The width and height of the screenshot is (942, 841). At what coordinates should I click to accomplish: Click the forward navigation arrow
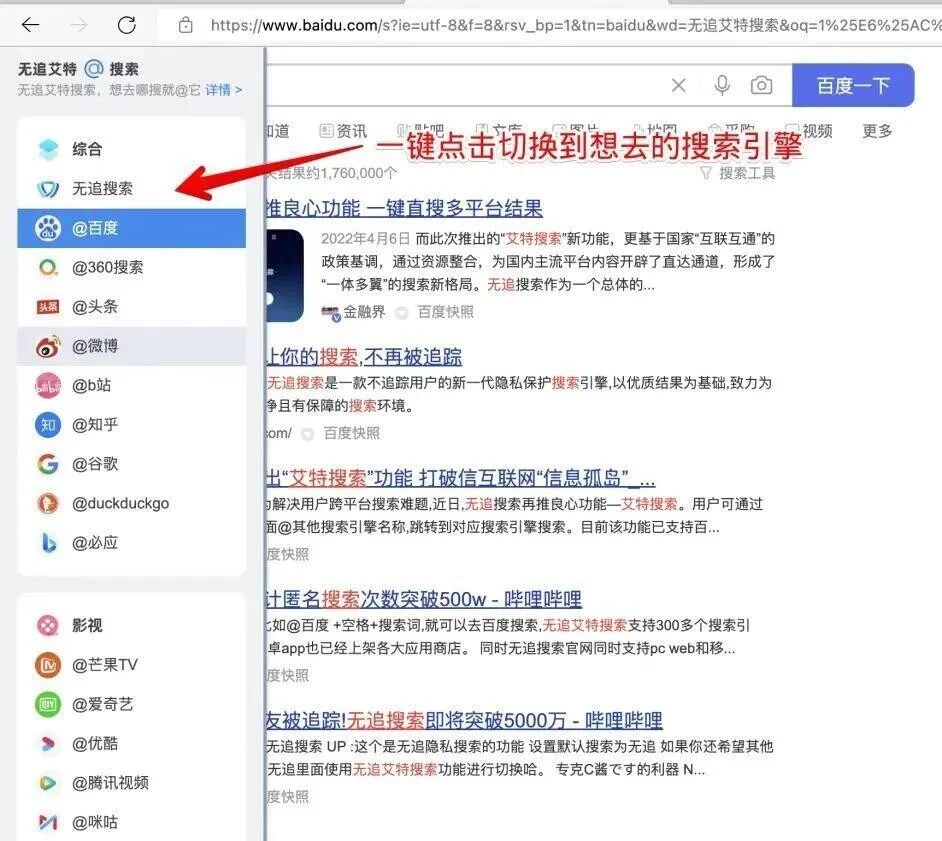pyautogui.click(x=79, y=25)
